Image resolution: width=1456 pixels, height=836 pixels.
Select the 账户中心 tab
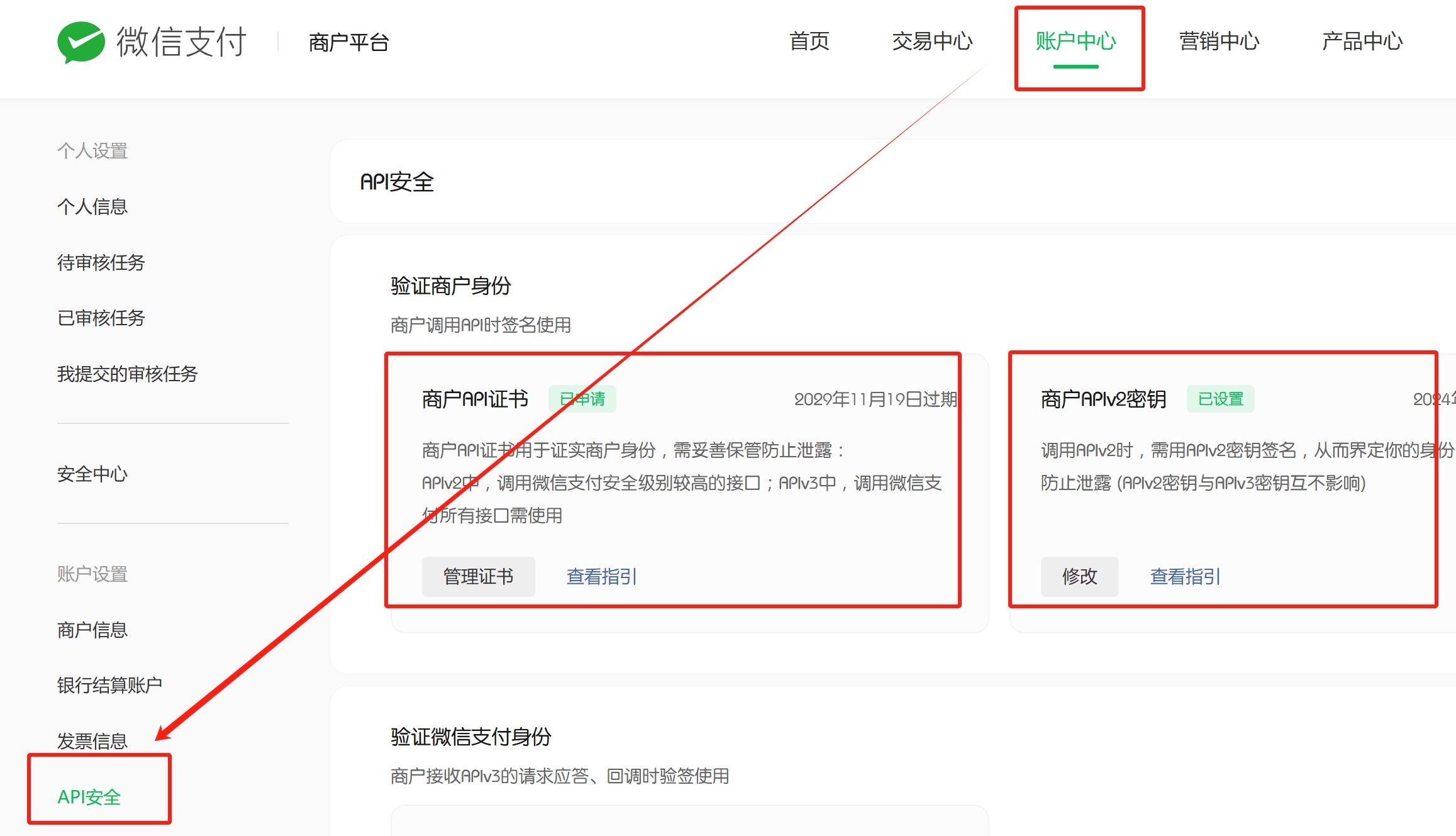(x=1076, y=42)
